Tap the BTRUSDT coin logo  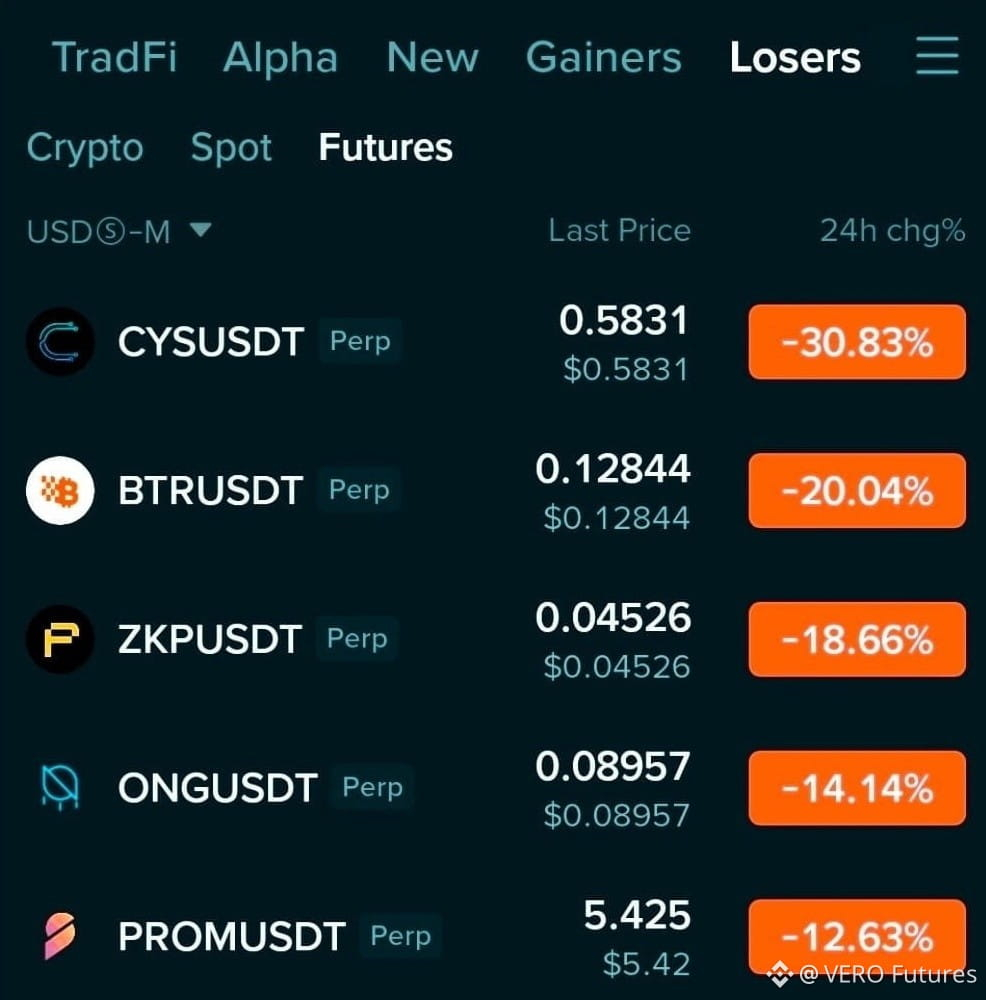60,490
